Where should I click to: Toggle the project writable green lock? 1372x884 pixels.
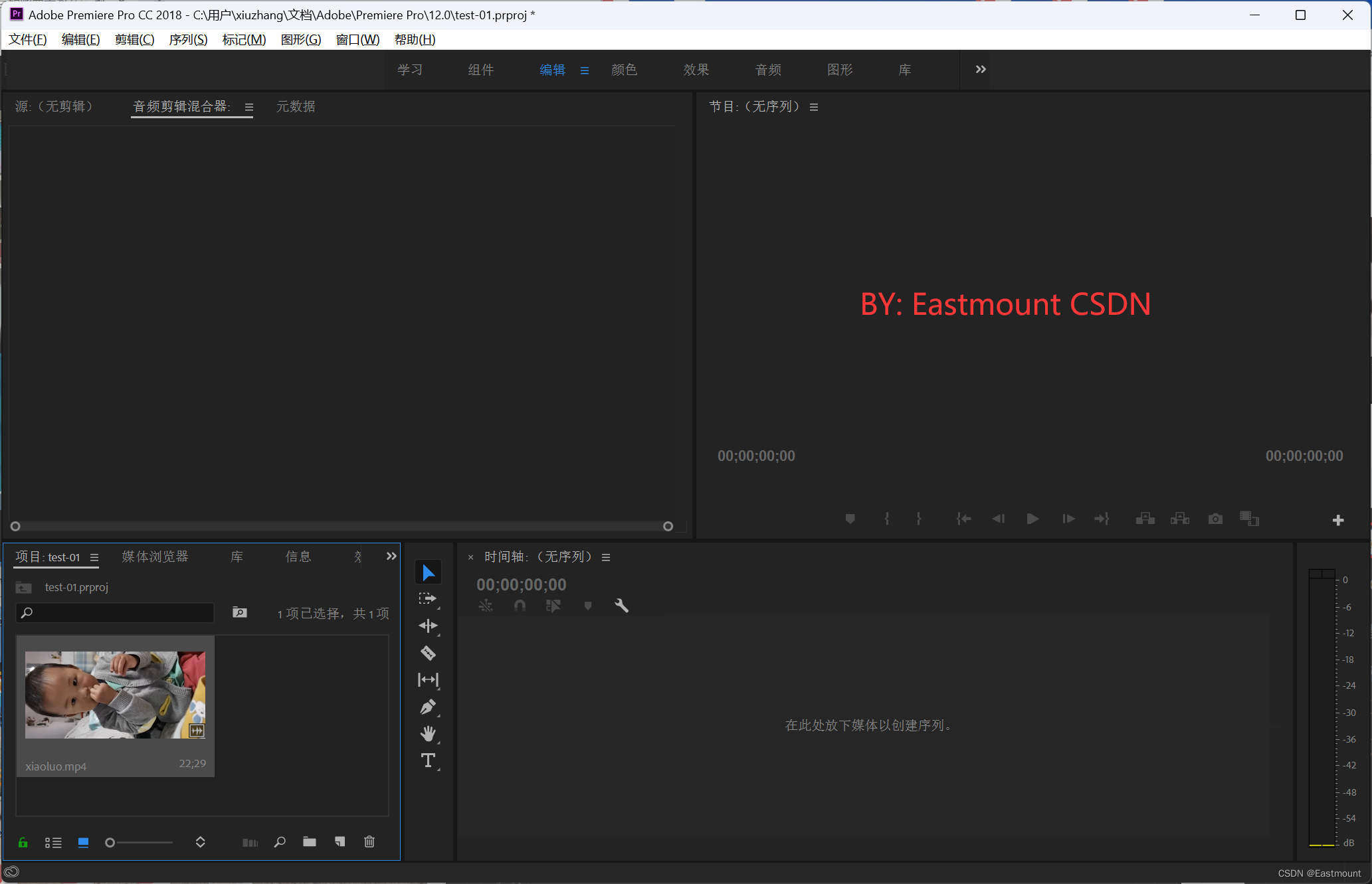(x=23, y=842)
